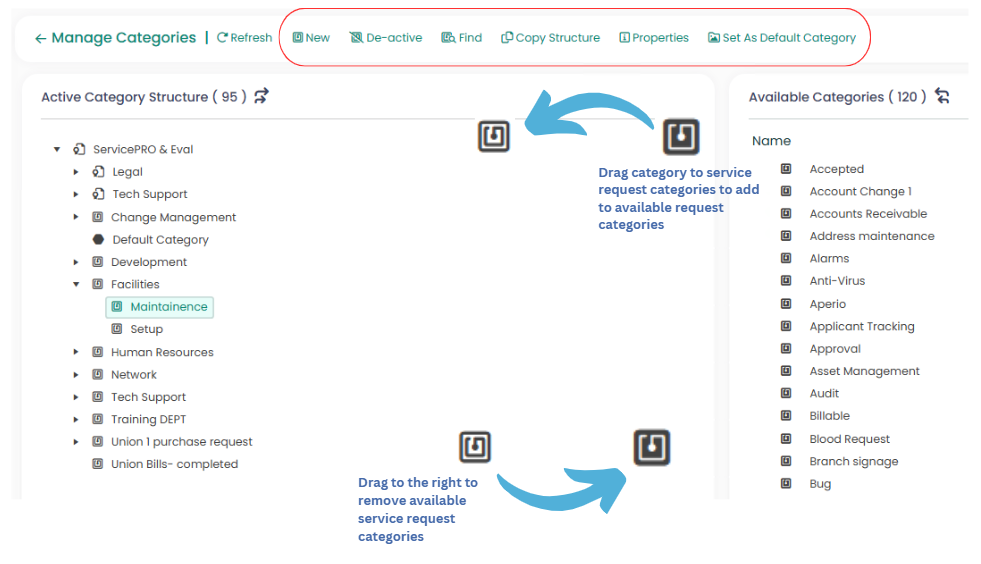Click De-active in the toolbar
This screenshot has height=564, width=981.
pyautogui.click(x=386, y=38)
